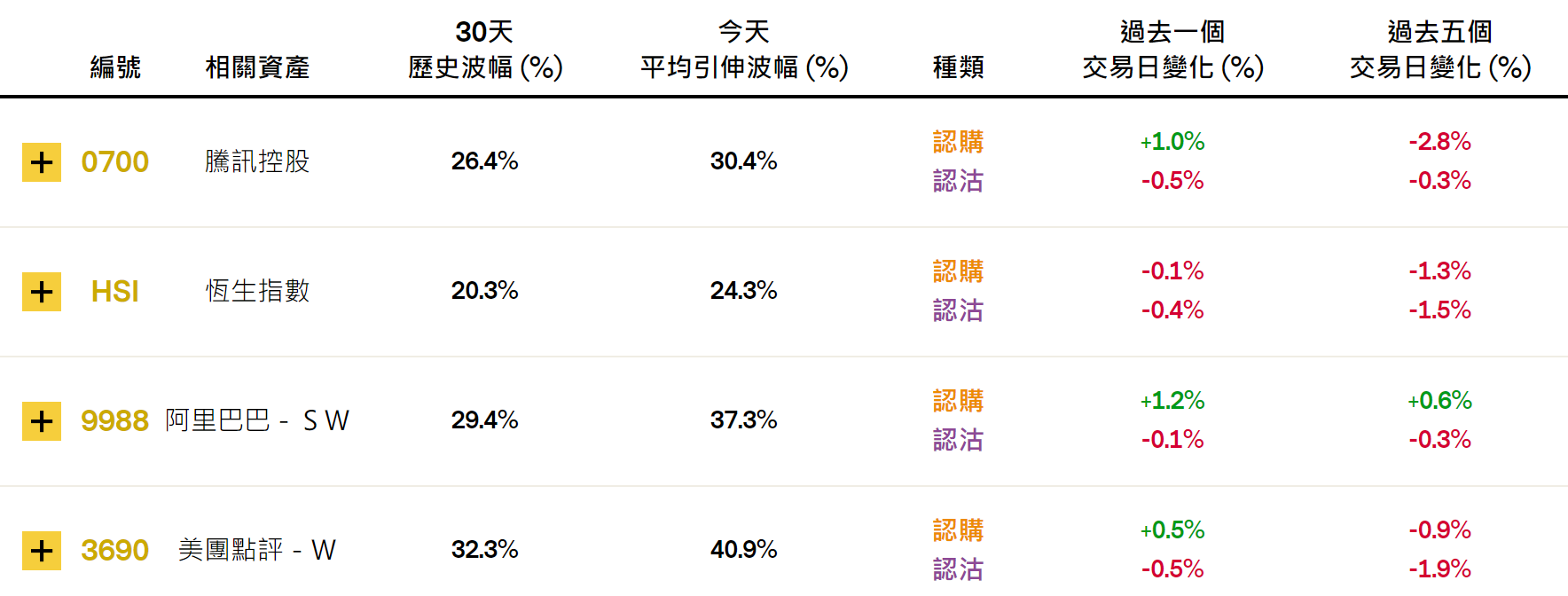Sort by 30天歷史波幅 column header
The image size is (1568, 596).
click(x=485, y=50)
